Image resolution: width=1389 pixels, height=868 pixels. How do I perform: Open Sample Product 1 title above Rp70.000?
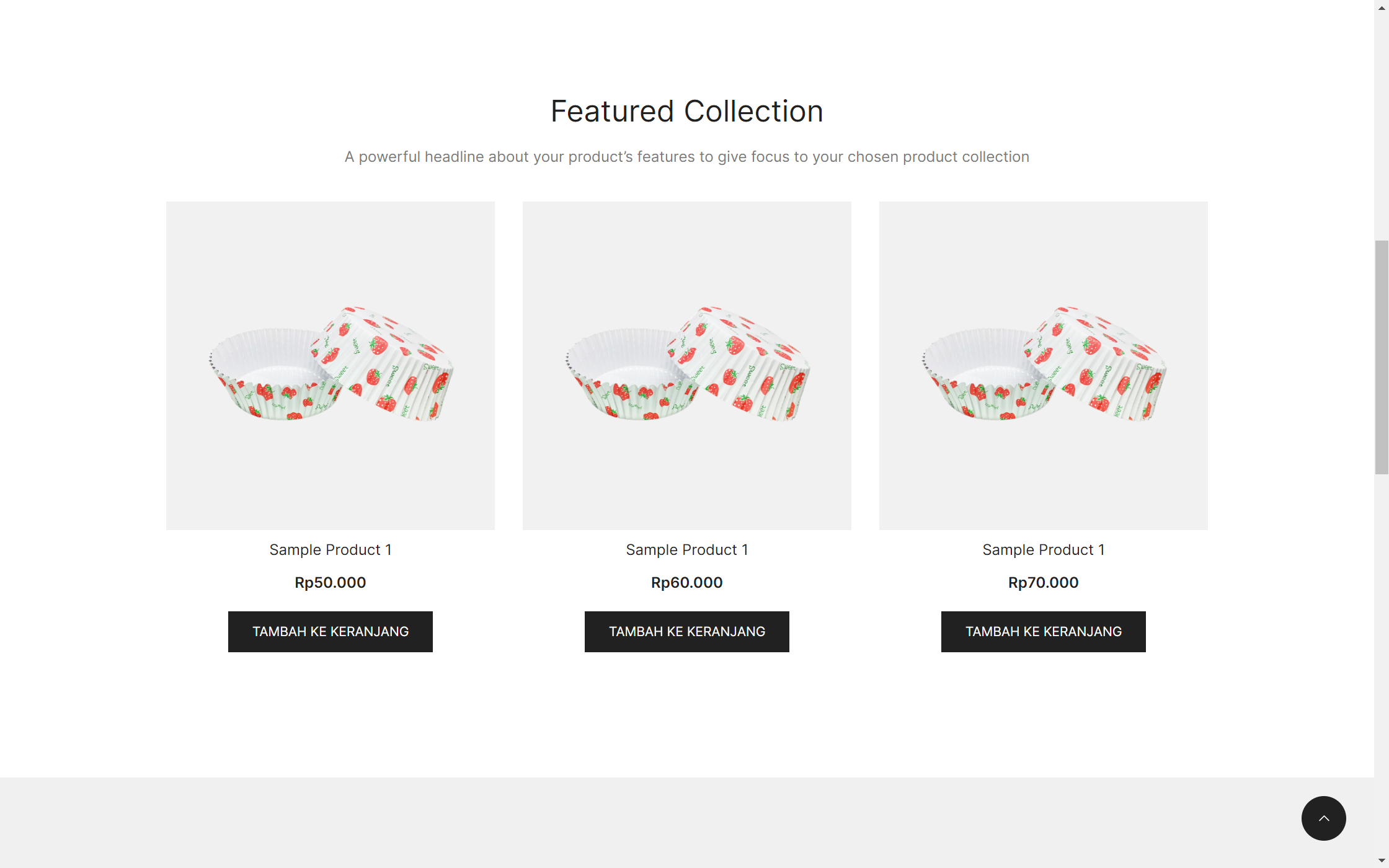pos(1044,550)
